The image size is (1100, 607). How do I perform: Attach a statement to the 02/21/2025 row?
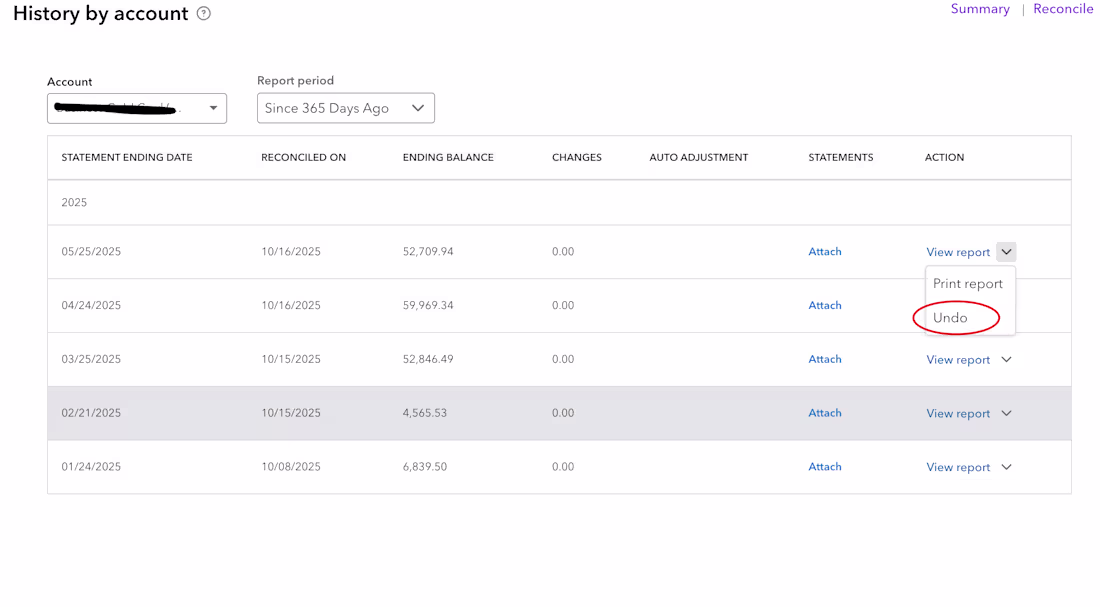point(824,412)
